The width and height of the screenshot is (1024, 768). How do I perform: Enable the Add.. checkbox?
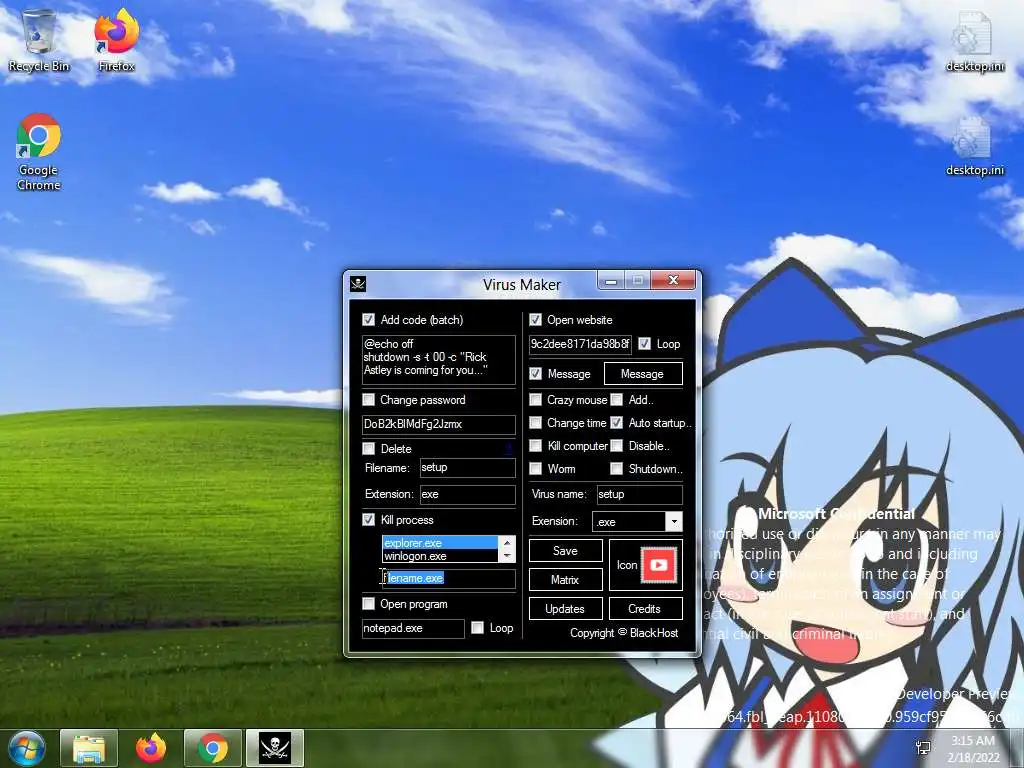point(616,400)
